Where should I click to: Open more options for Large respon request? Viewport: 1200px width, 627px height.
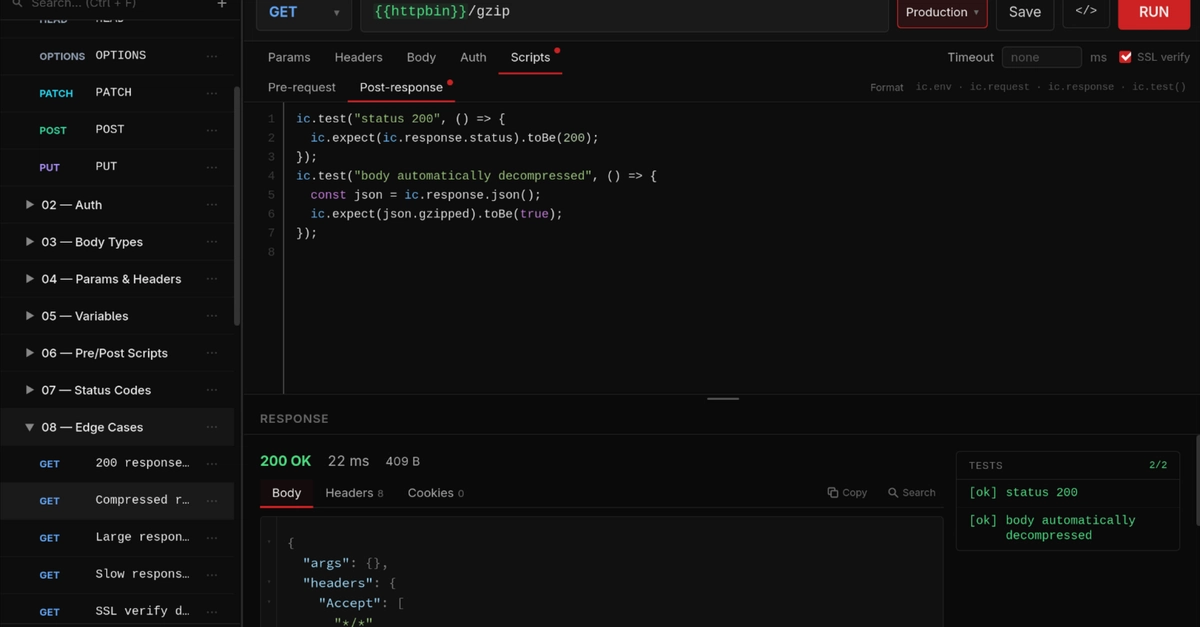(212, 538)
